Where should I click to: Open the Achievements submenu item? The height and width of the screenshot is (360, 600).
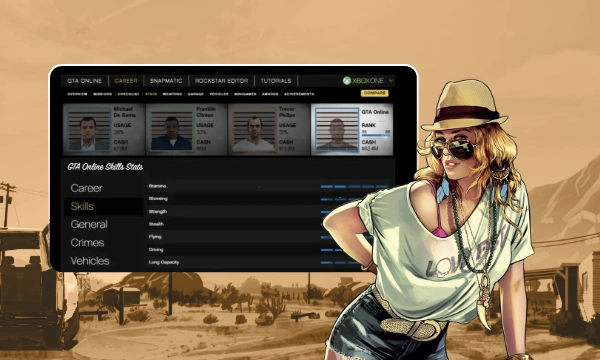[x=299, y=94]
